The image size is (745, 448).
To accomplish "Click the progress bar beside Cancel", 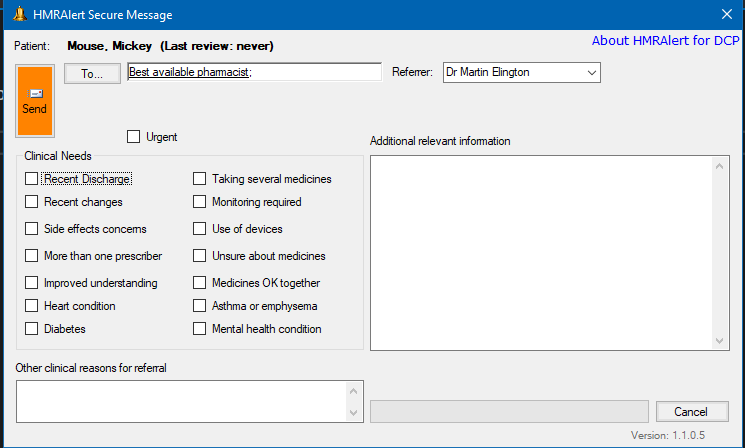I will coord(509,412).
